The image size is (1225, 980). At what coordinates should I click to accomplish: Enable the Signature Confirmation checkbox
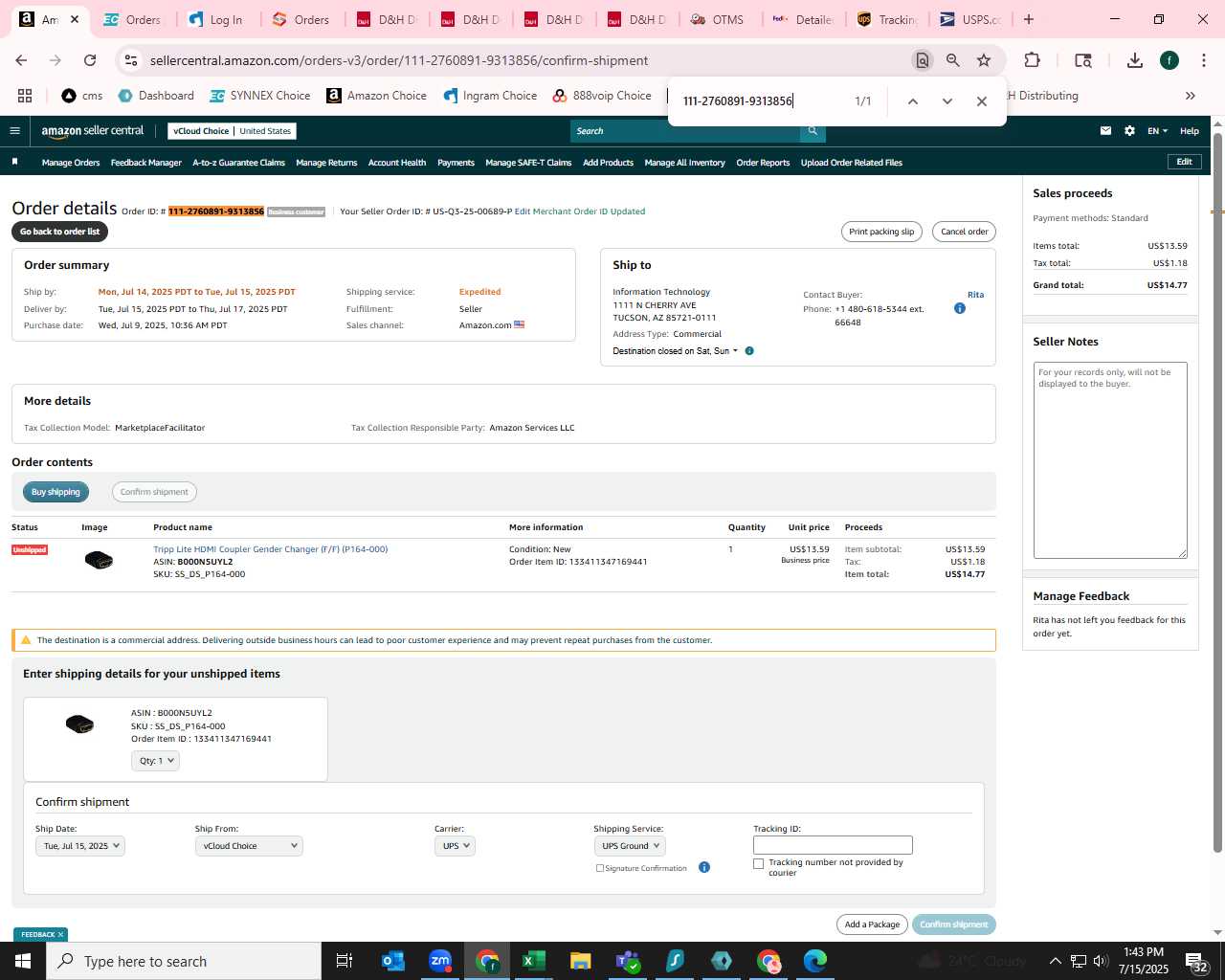click(600, 868)
